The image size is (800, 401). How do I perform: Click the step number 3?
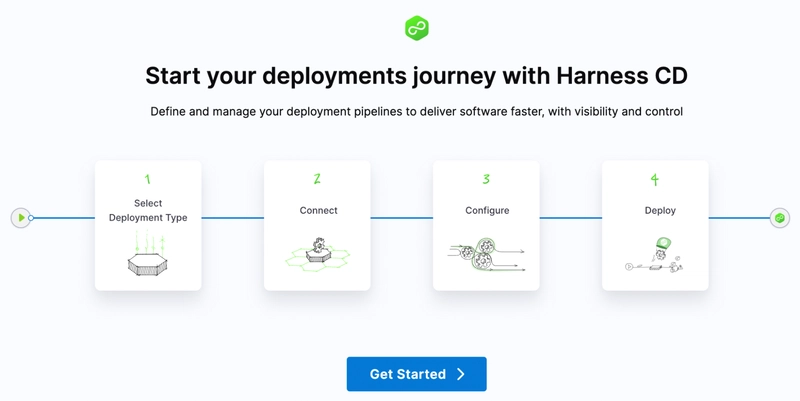486,179
